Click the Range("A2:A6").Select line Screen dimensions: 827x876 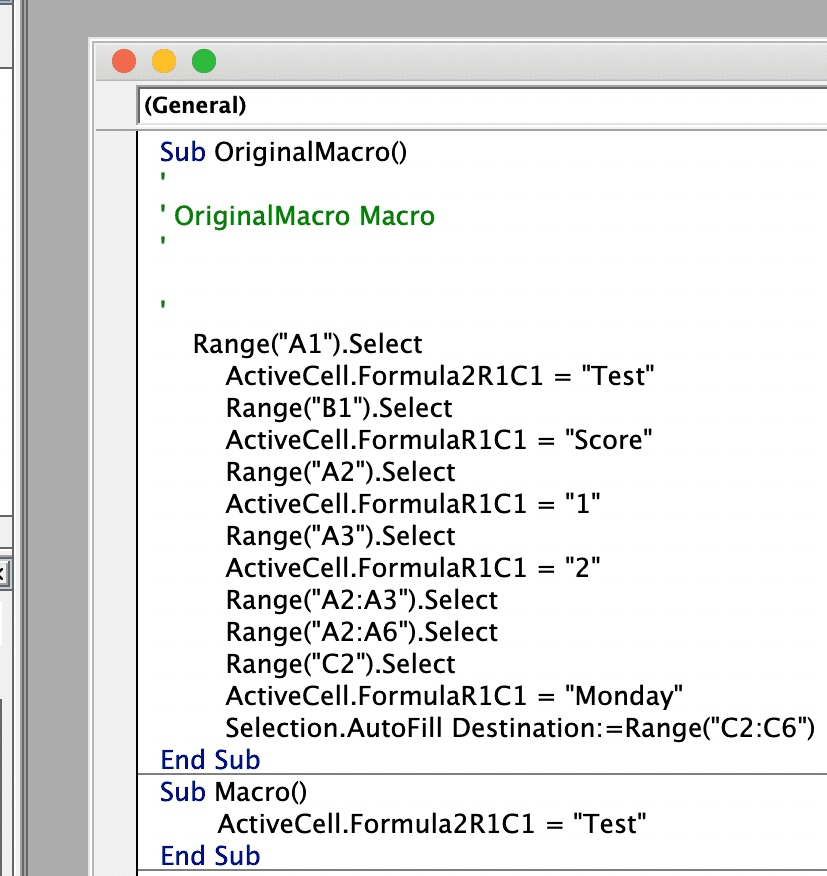point(362,632)
